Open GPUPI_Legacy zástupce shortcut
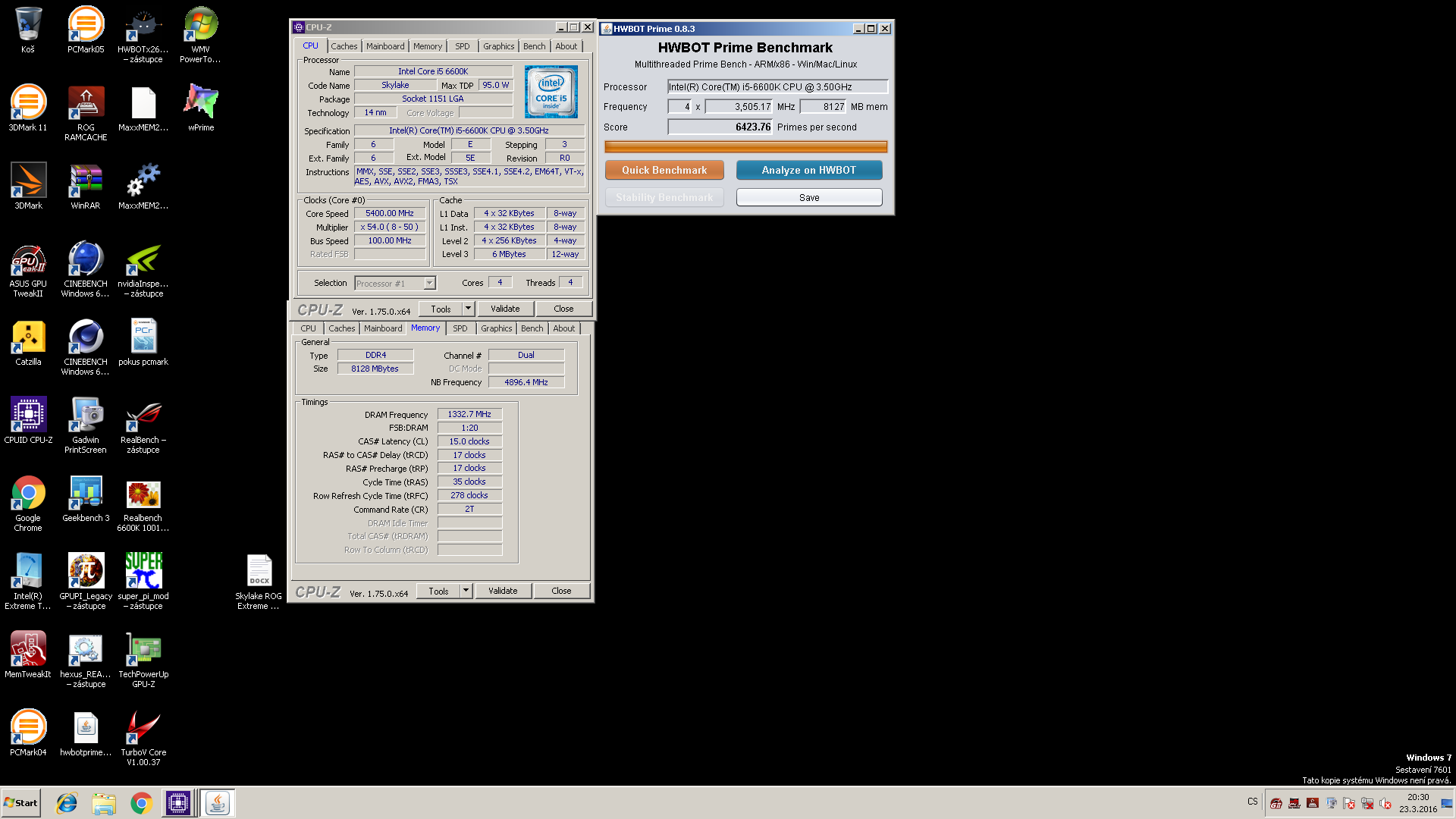This screenshot has width=1456, height=819. click(86, 582)
